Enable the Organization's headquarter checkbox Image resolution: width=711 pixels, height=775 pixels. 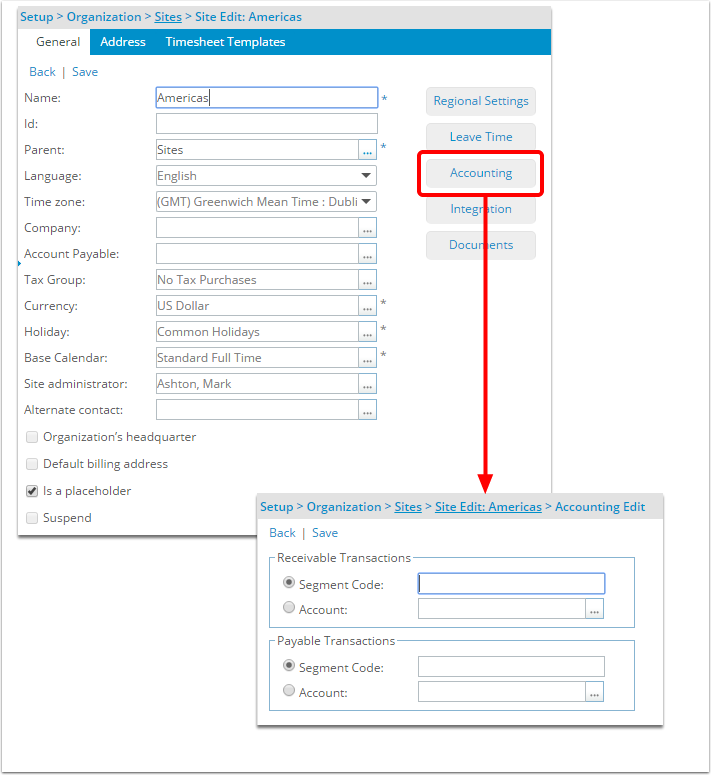(32, 437)
